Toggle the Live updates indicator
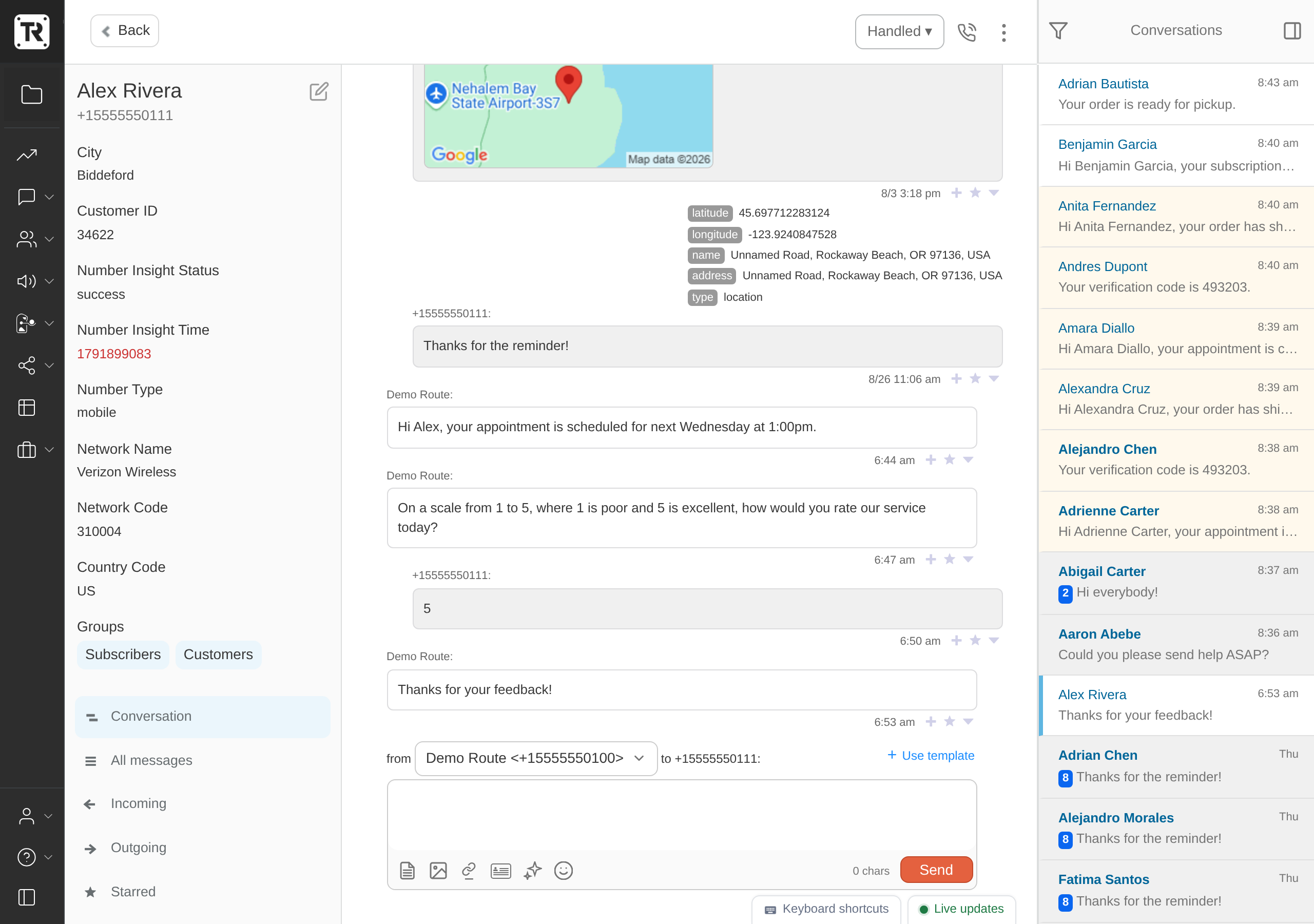 click(x=961, y=909)
